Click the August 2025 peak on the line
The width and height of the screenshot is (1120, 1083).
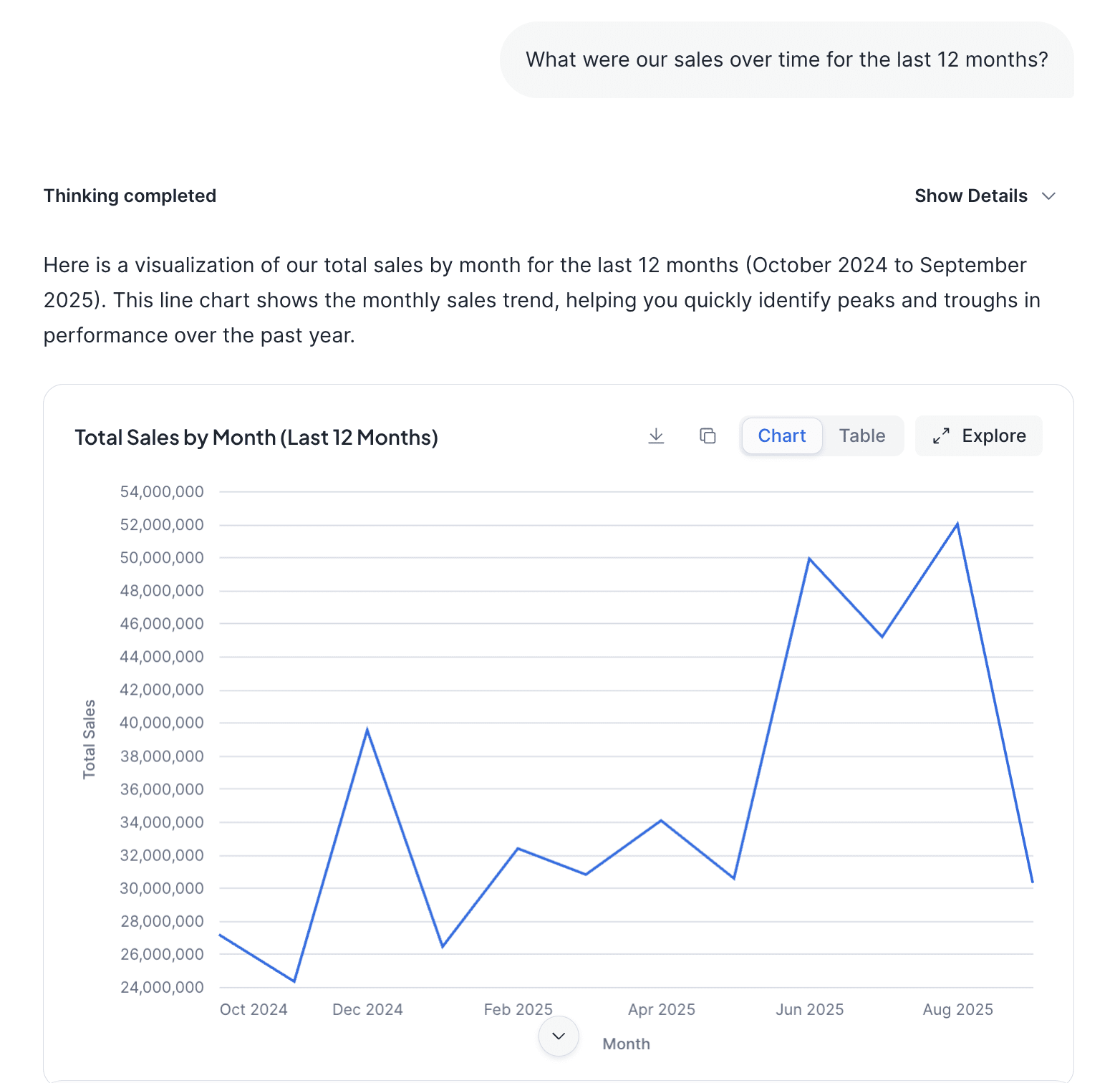click(957, 524)
